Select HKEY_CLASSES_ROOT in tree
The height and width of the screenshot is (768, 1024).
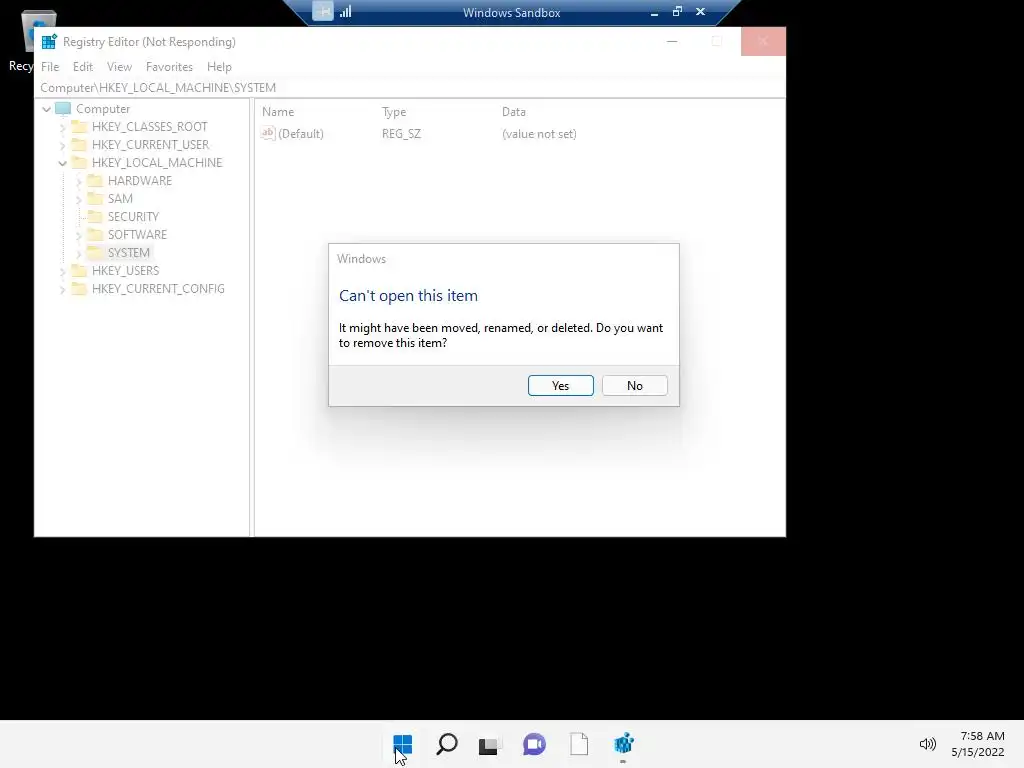pos(150,127)
